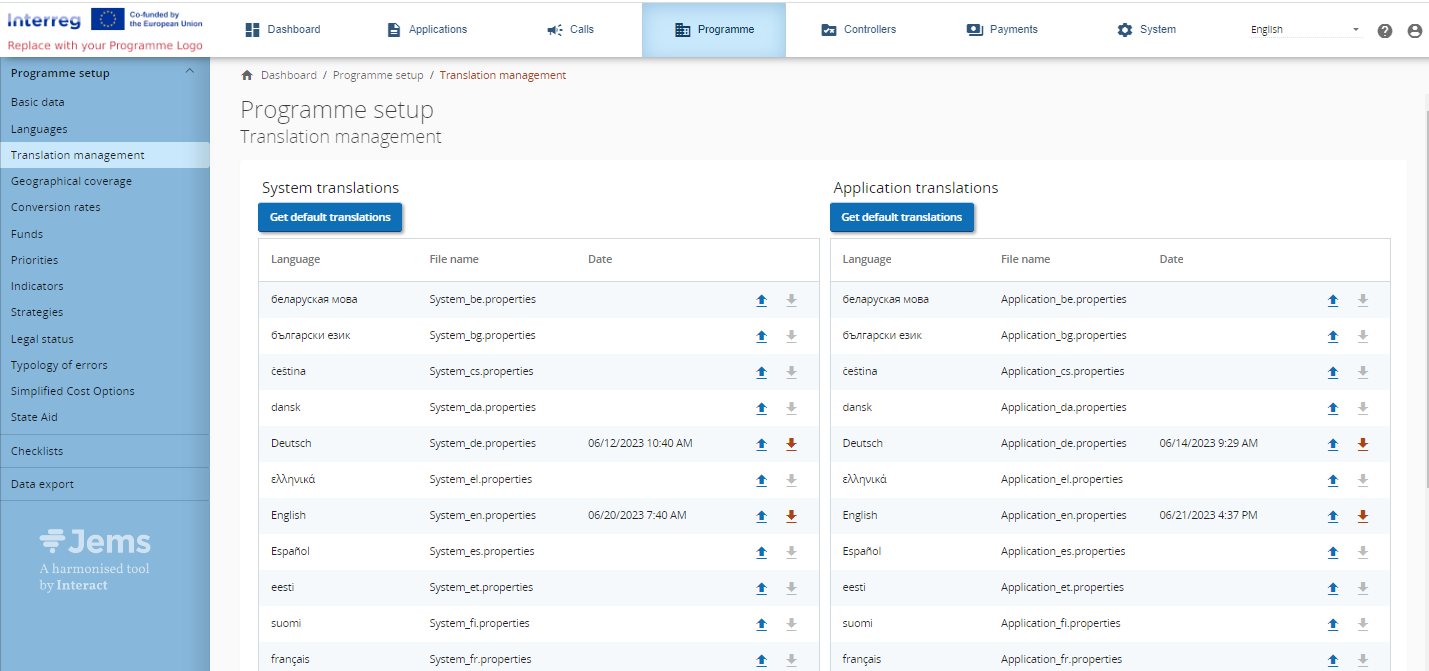Image resolution: width=1429 pixels, height=671 pixels.
Task: Click home icon in breadcrumb
Action: [x=247, y=75]
